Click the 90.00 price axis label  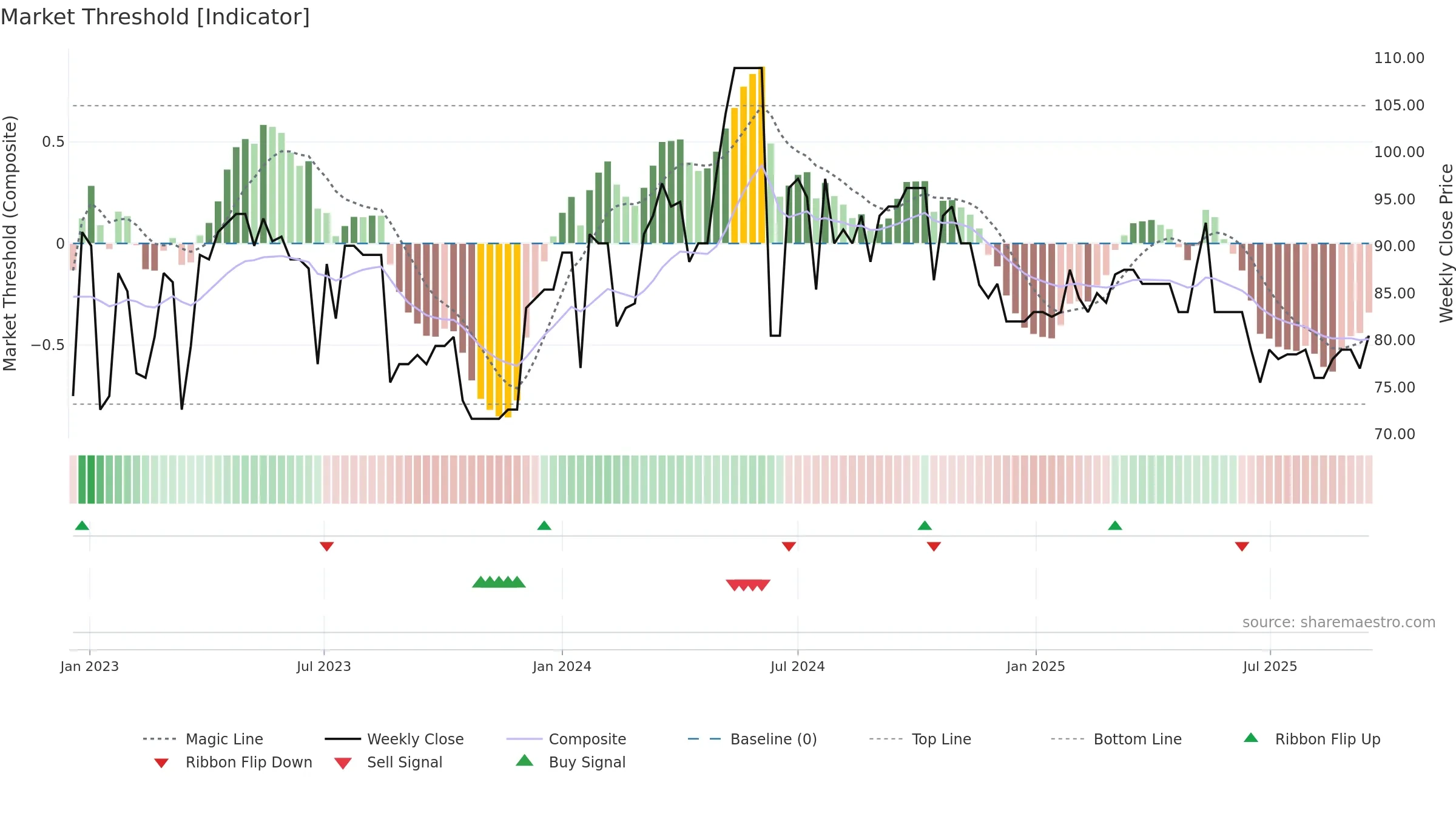(1395, 246)
